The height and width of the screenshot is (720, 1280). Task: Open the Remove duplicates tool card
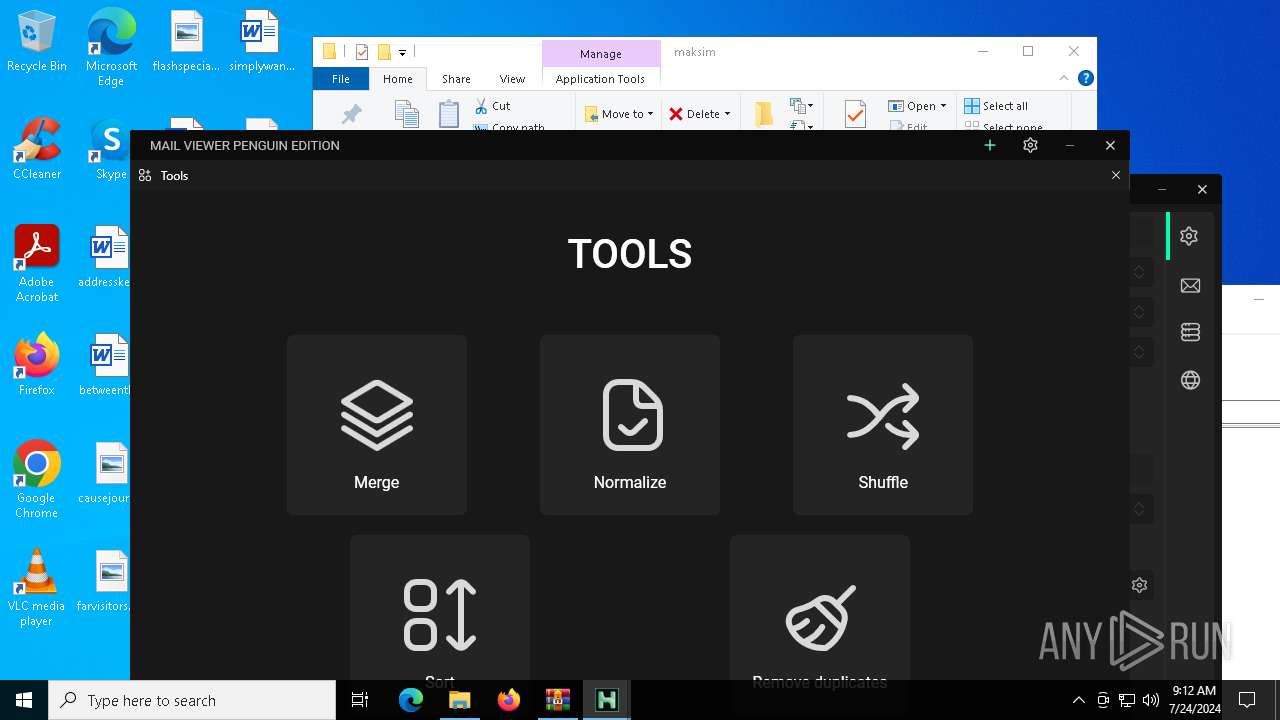(x=820, y=608)
